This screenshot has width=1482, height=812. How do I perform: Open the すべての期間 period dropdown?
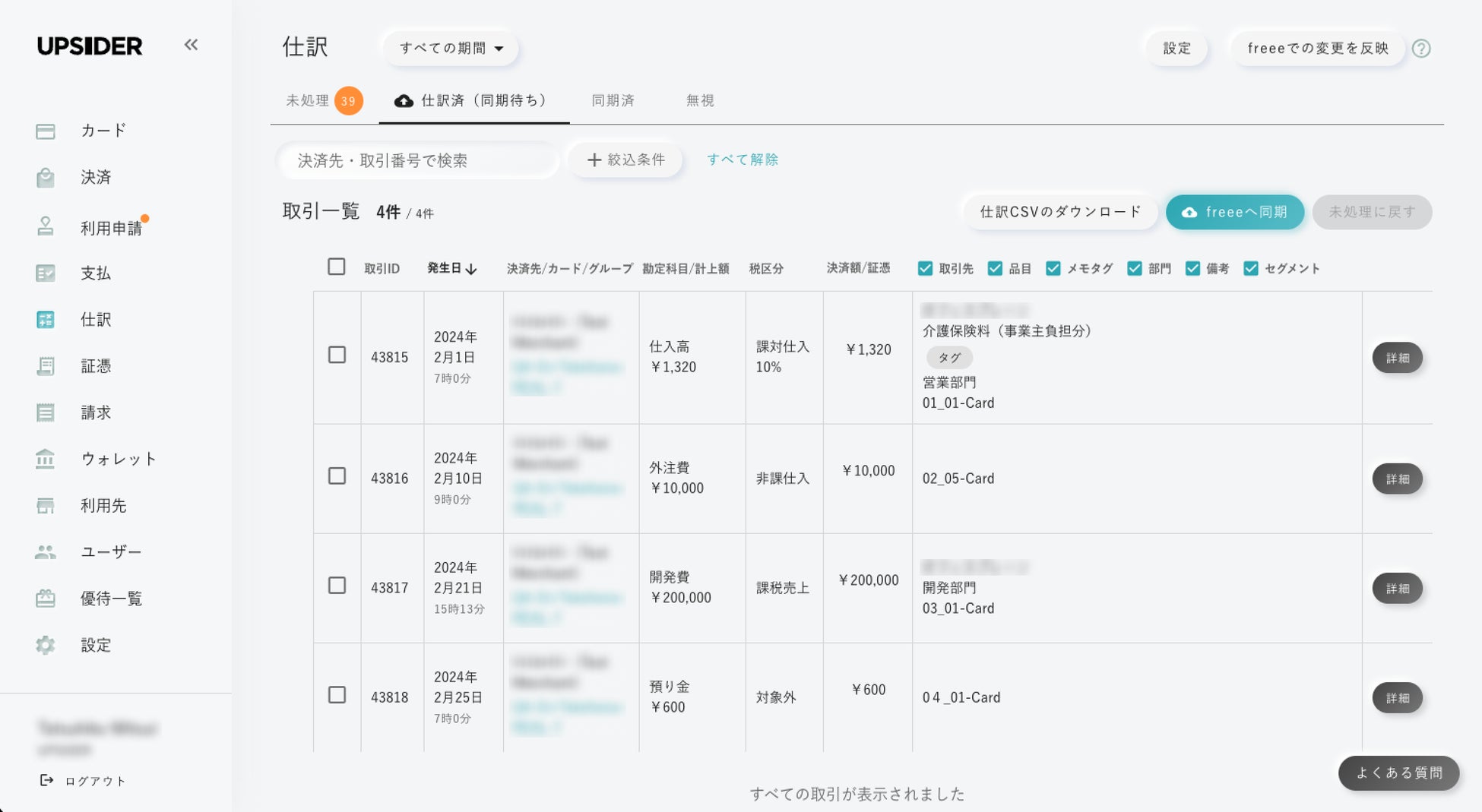click(x=451, y=49)
